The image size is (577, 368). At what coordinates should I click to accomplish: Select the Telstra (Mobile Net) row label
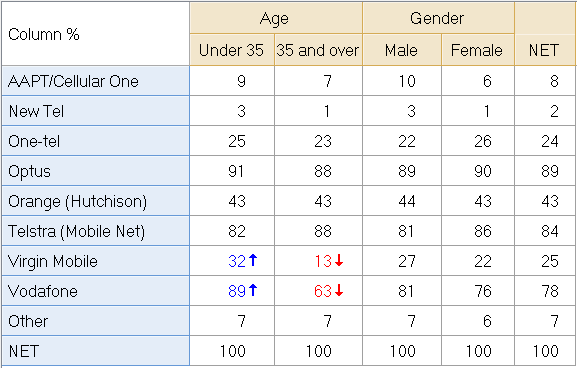[95, 231]
